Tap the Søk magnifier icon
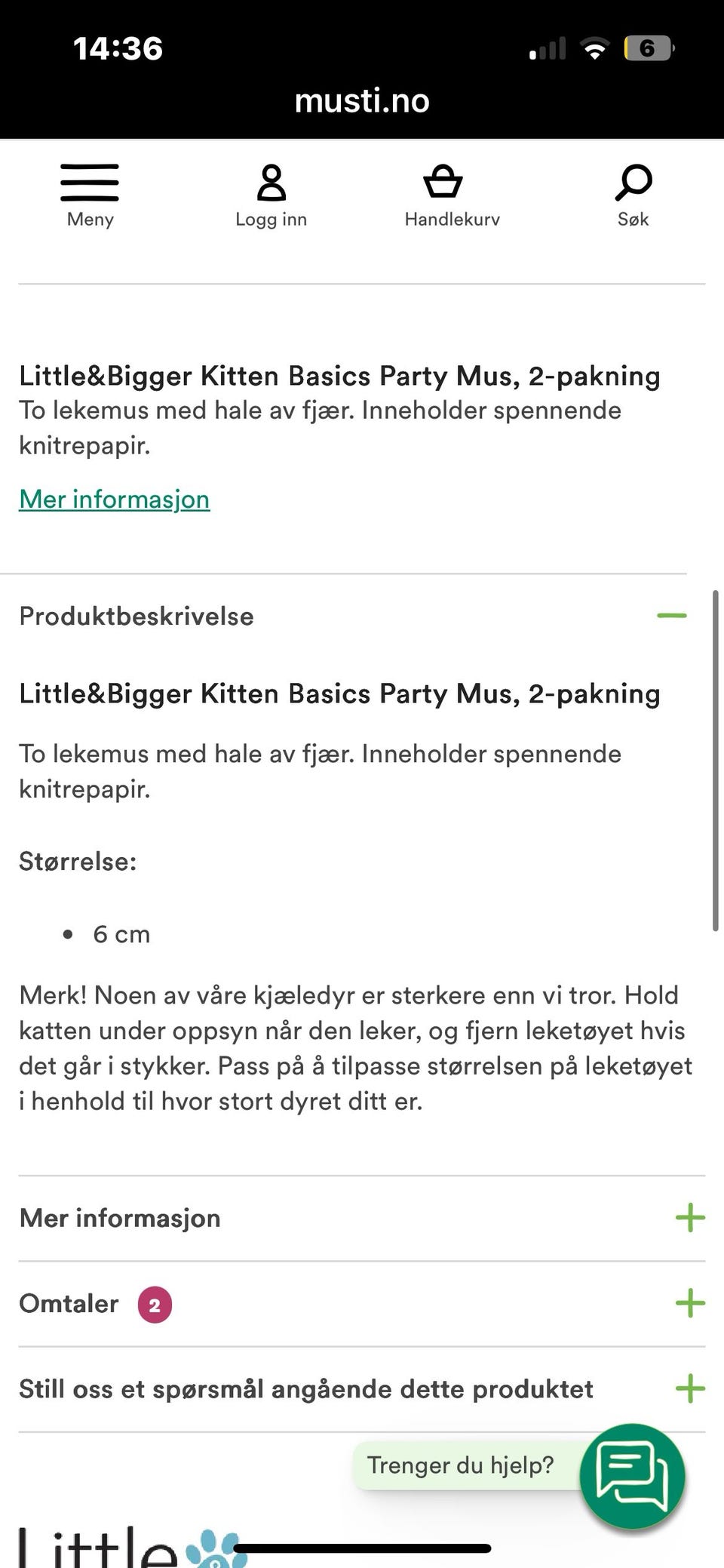This screenshot has height=1568, width=724. (x=633, y=183)
